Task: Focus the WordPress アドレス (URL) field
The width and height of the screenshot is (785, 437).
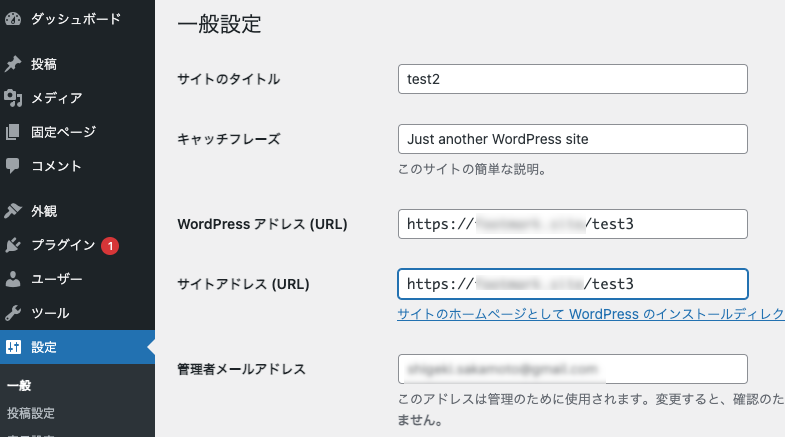Action: pos(572,224)
